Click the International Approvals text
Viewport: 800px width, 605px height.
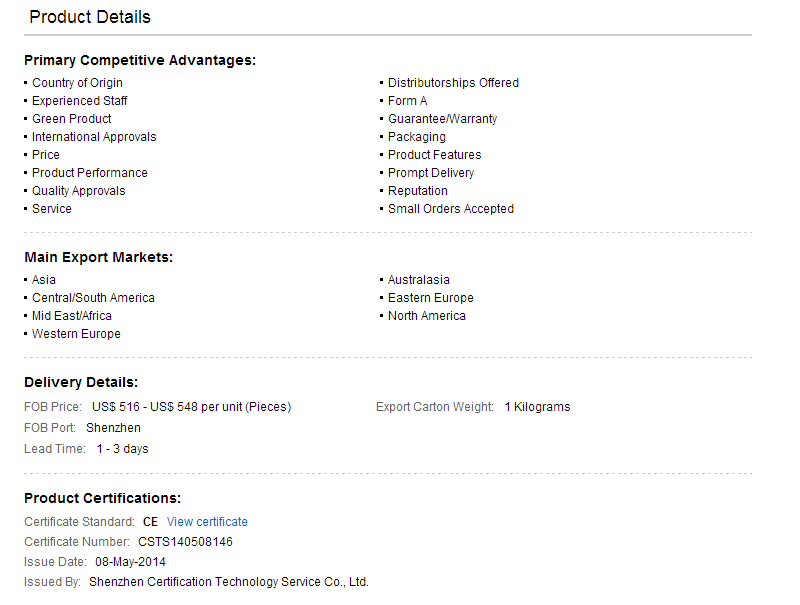(94, 137)
